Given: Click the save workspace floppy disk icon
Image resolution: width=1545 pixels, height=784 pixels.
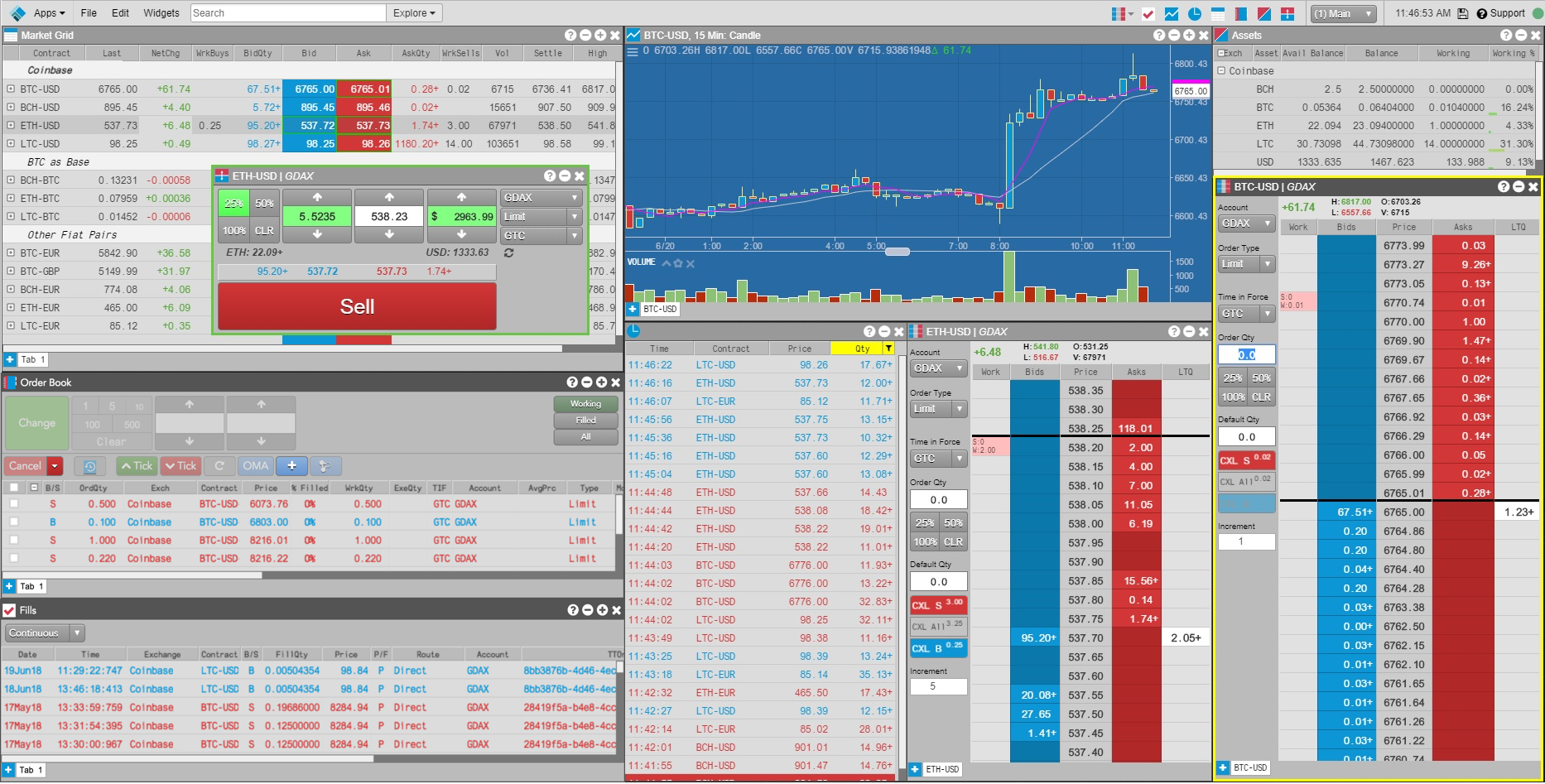Looking at the screenshot, I should (1463, 13).
